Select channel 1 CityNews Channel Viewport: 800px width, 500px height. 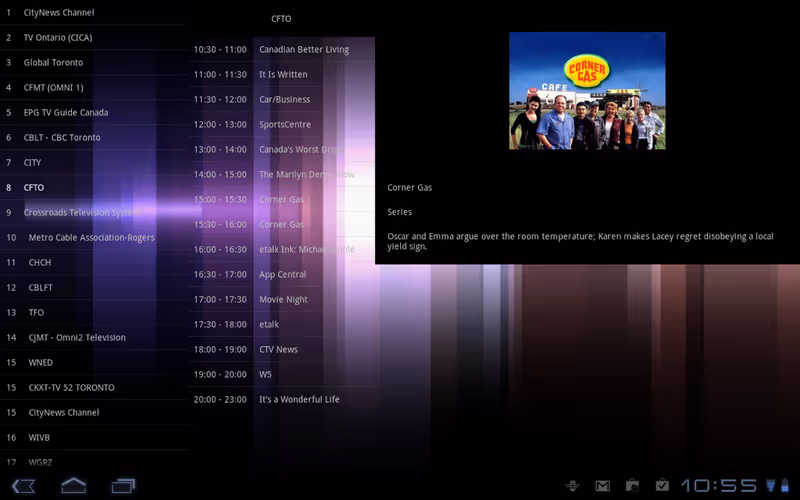click(x=94, y=13)
